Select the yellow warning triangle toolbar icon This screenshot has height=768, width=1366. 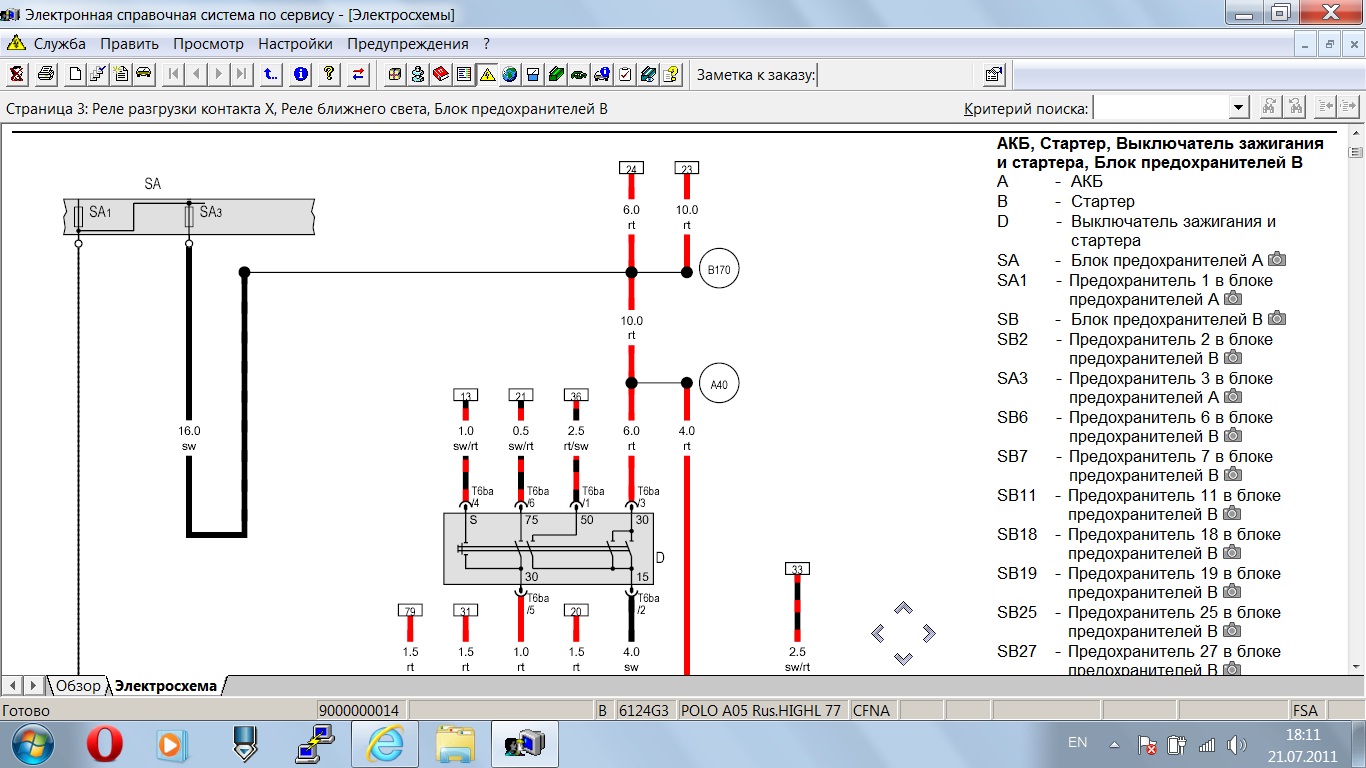(487, 74)
